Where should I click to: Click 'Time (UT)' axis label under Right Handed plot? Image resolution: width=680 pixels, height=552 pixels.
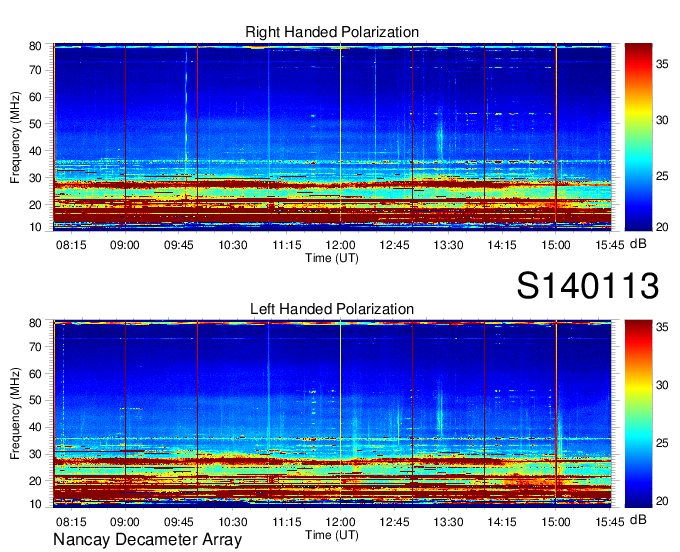point(332,258)
